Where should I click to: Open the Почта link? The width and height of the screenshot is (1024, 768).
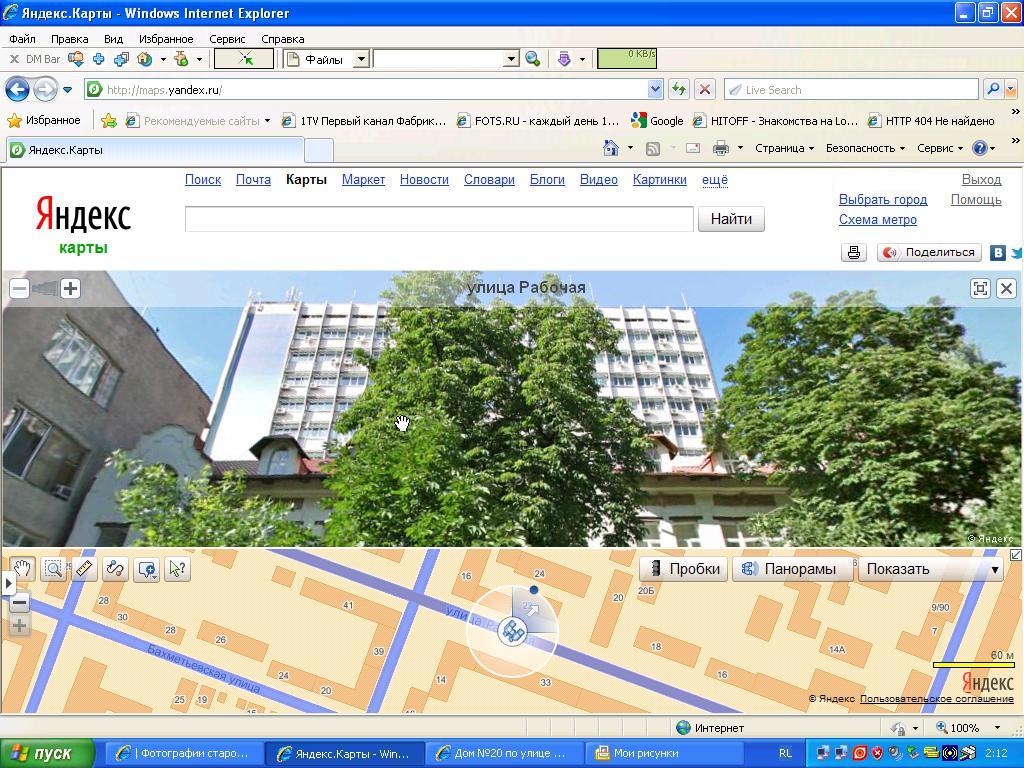(x=253, y=180)
